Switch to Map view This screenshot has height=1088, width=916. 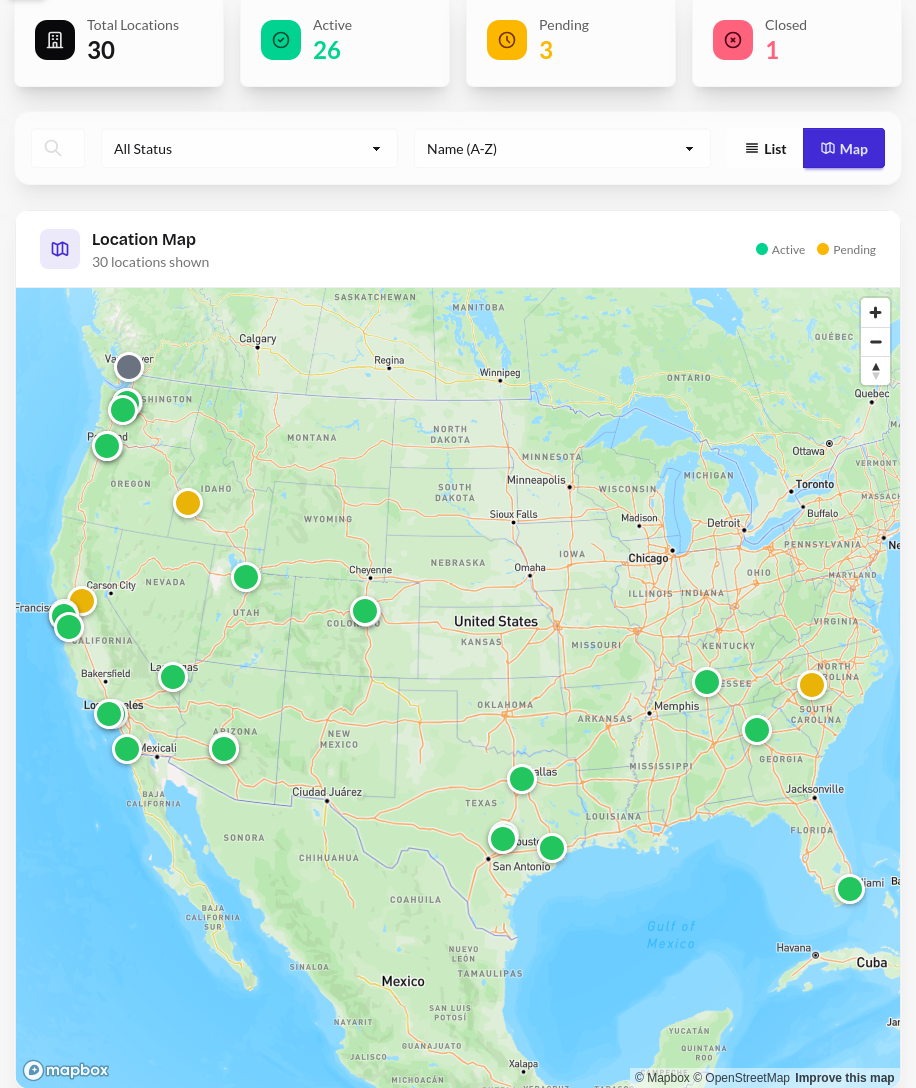point(843,148)
